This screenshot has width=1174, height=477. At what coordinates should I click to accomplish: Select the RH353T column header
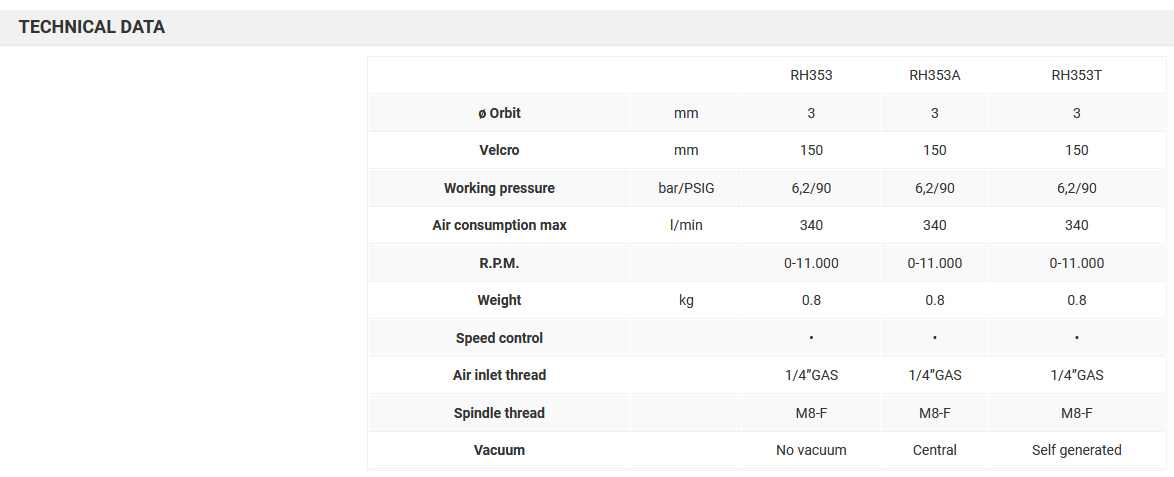1076,75
